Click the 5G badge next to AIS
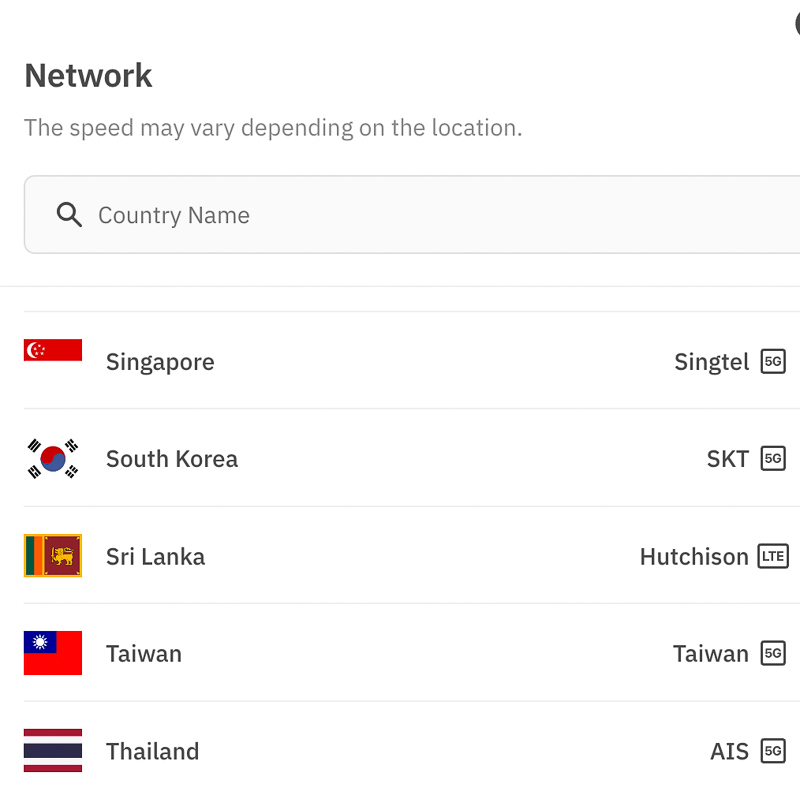800x795 pixels. tap(773, 750)
